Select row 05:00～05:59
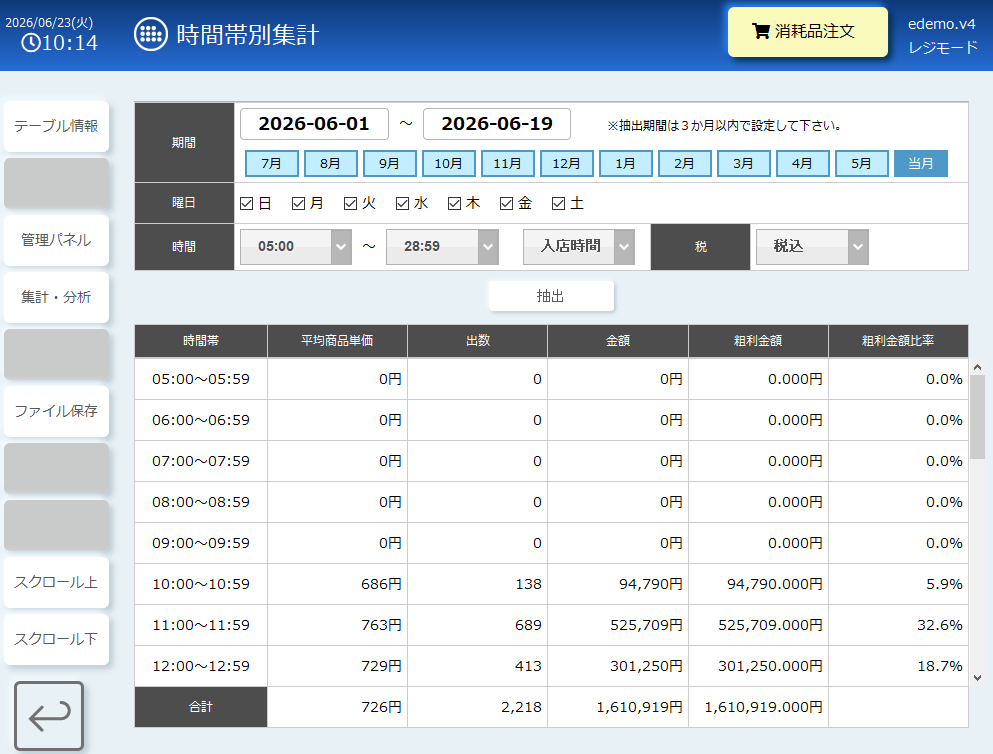993x754 pixels. coord(551,379)
